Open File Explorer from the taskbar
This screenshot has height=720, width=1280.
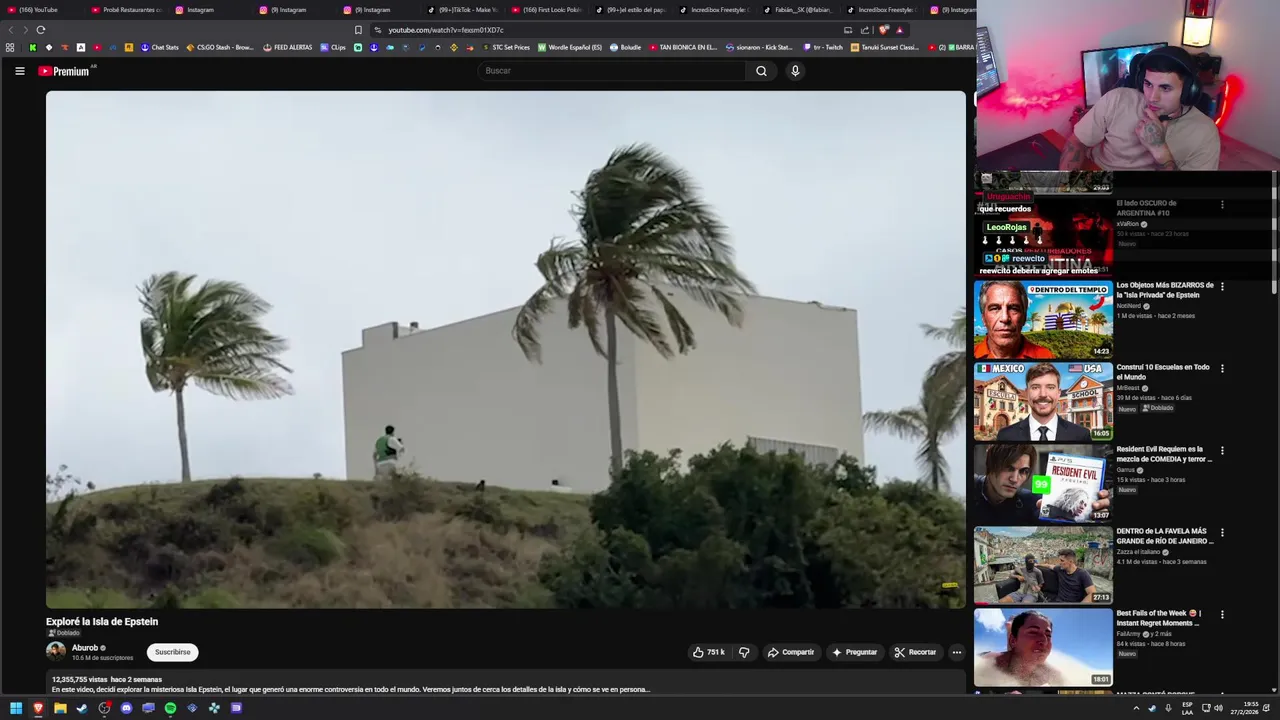(x=60, y=708)
